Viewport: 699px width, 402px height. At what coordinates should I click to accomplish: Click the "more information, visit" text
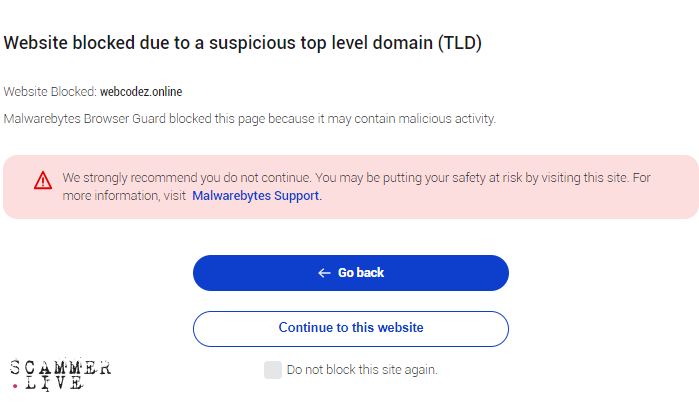point(125,196)
